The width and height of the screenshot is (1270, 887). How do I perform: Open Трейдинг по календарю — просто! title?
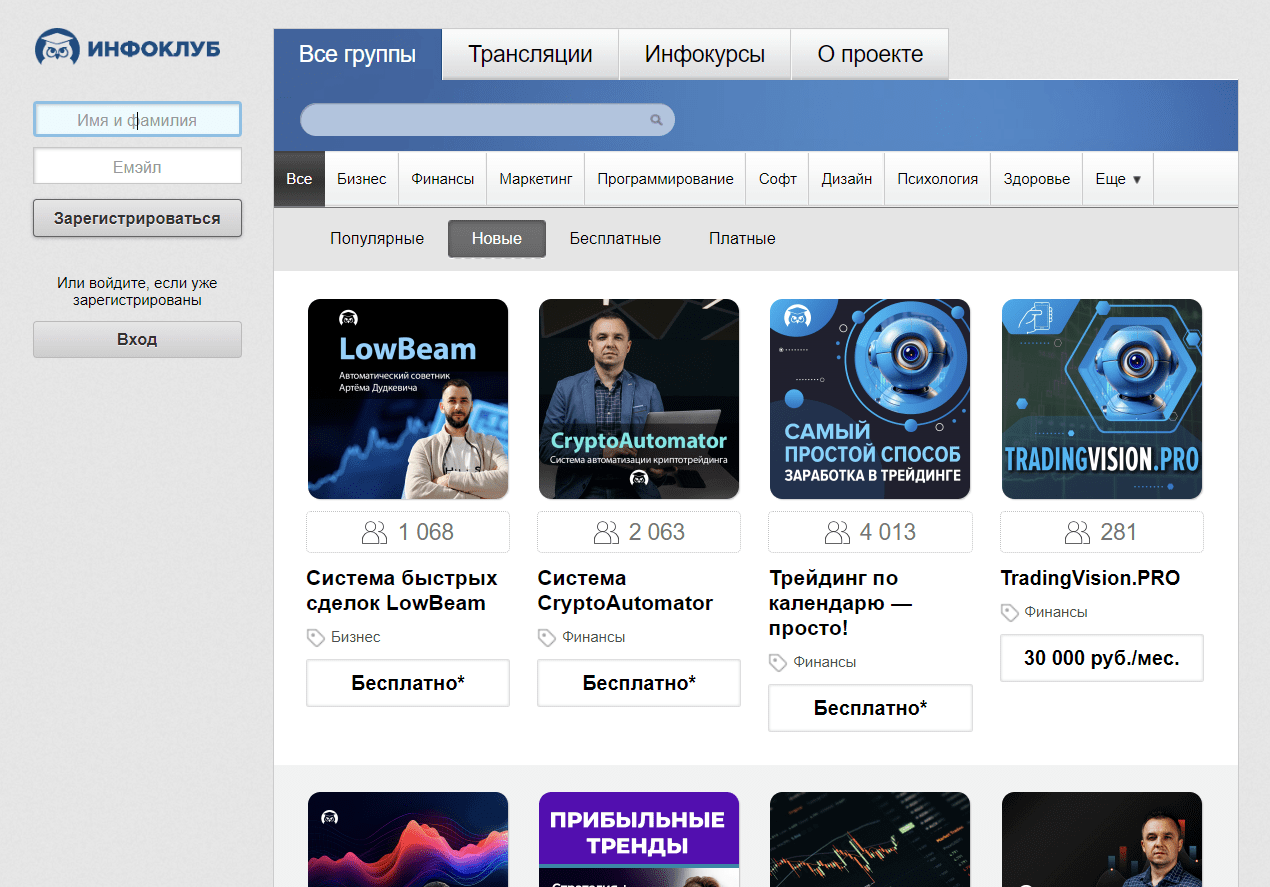tap(840, 603)
